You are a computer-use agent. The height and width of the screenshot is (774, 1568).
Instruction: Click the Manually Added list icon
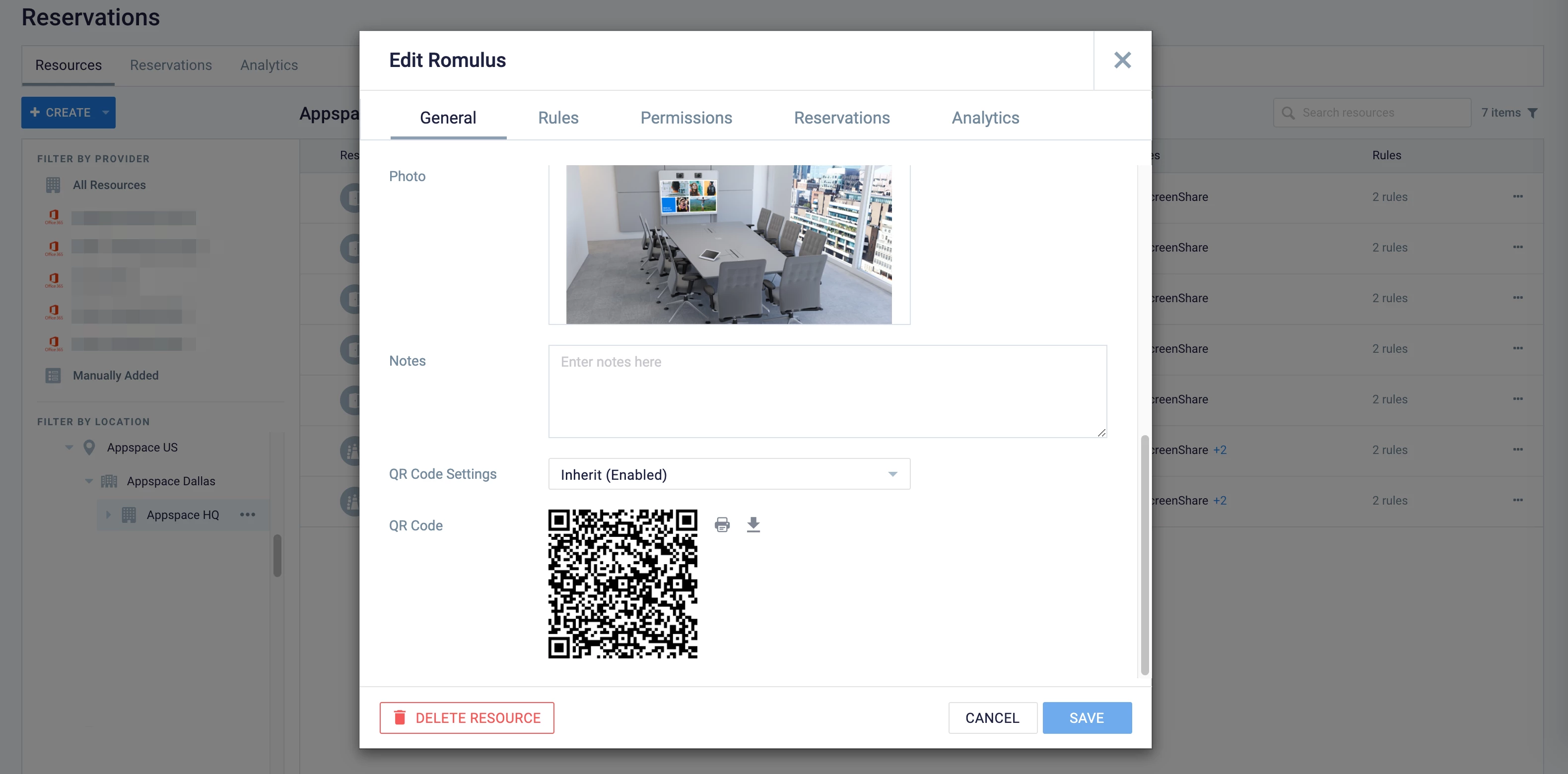53,376
